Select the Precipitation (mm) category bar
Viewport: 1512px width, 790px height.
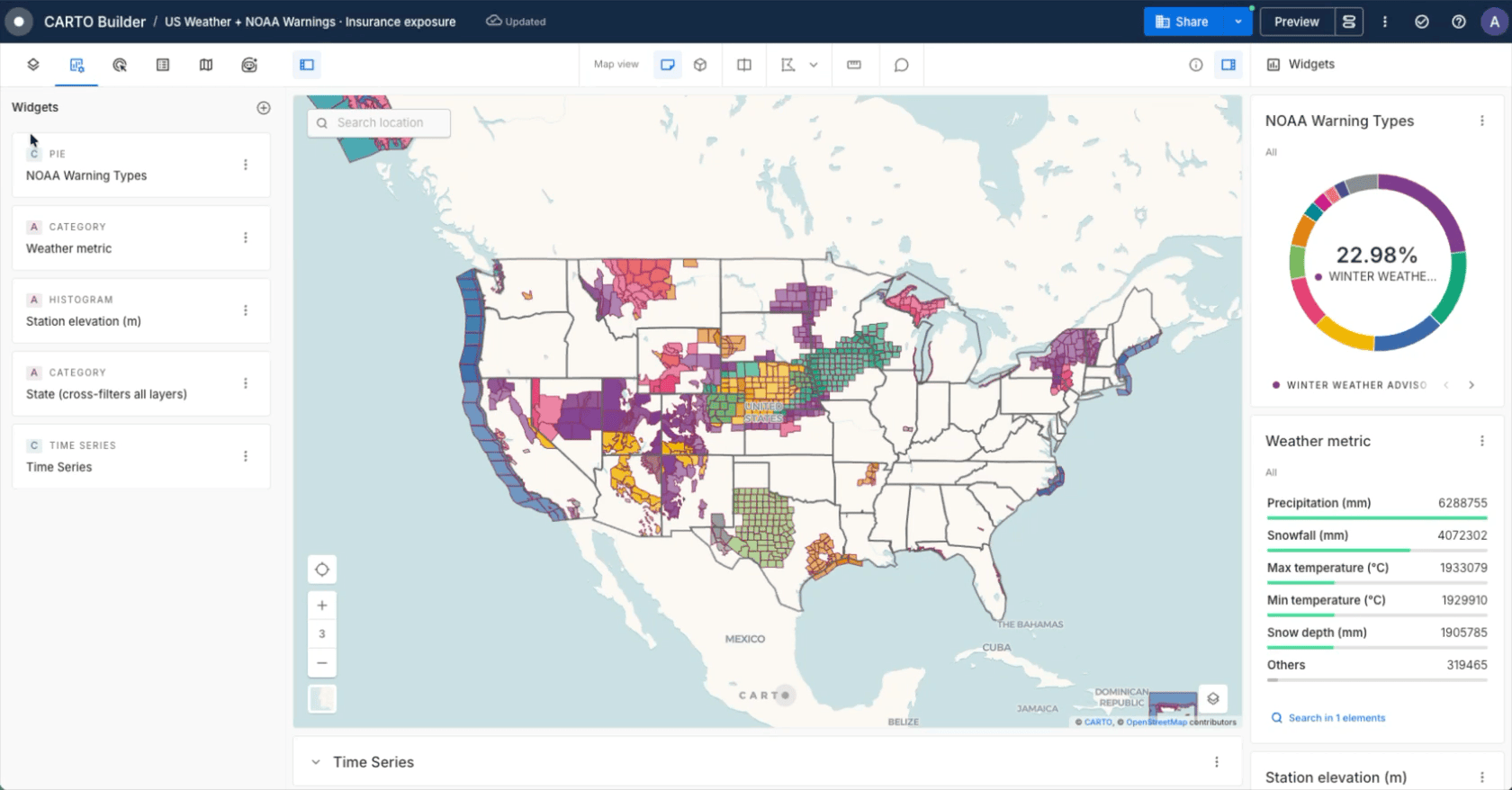click(x=1377, y=507)
